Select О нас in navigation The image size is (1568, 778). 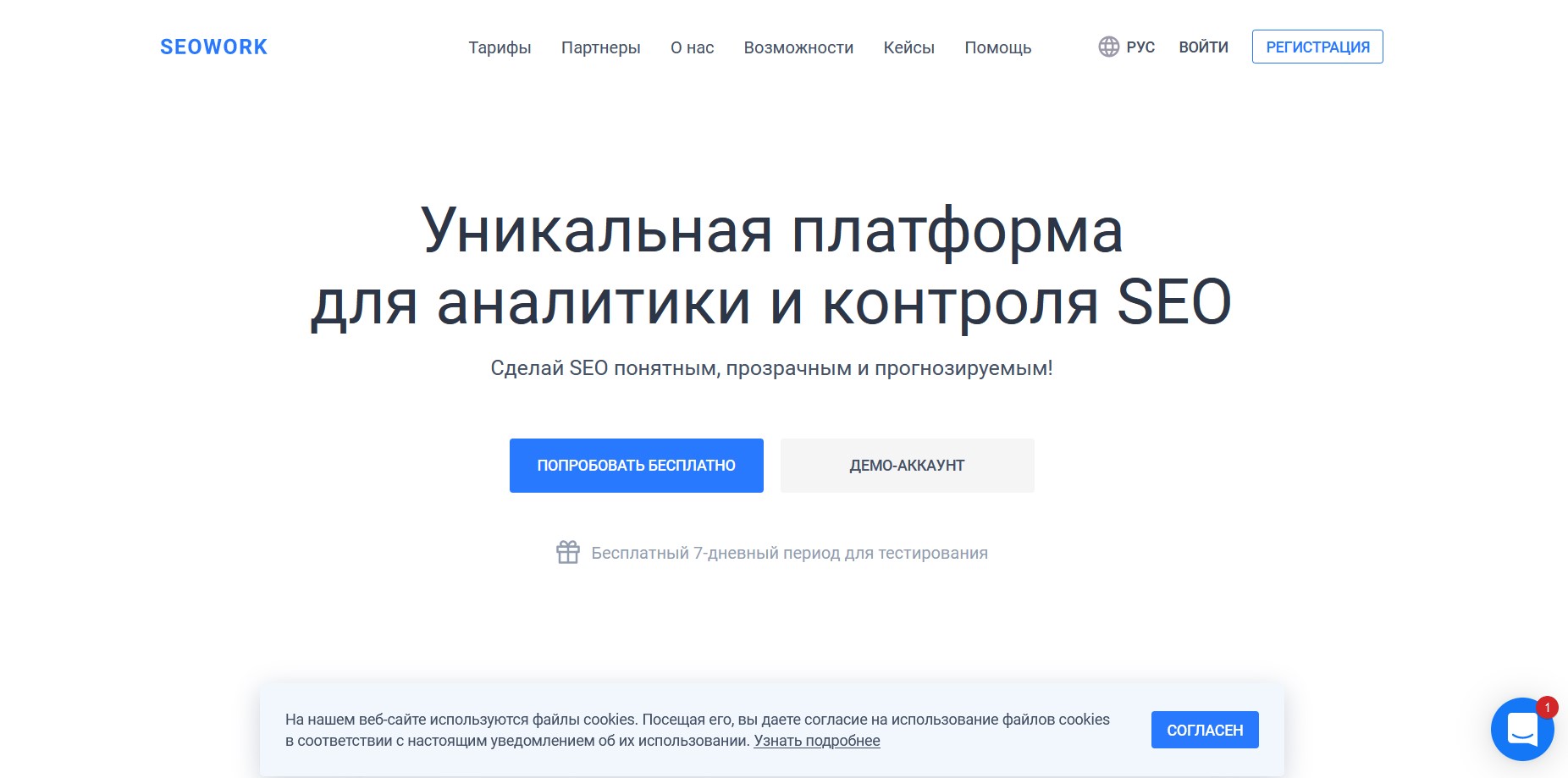(x=692, y=47)
